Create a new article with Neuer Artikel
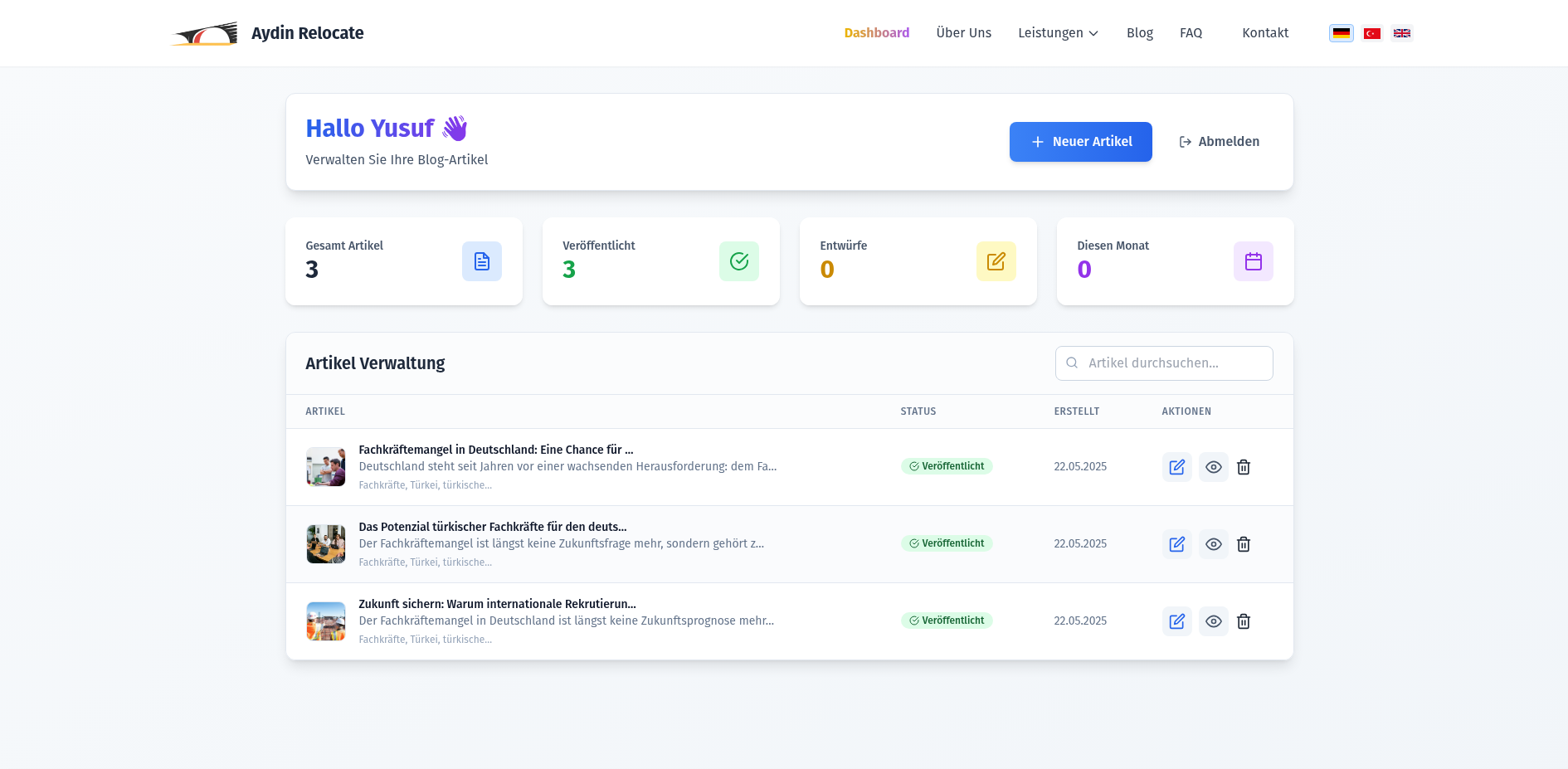 pos(1080,142)
